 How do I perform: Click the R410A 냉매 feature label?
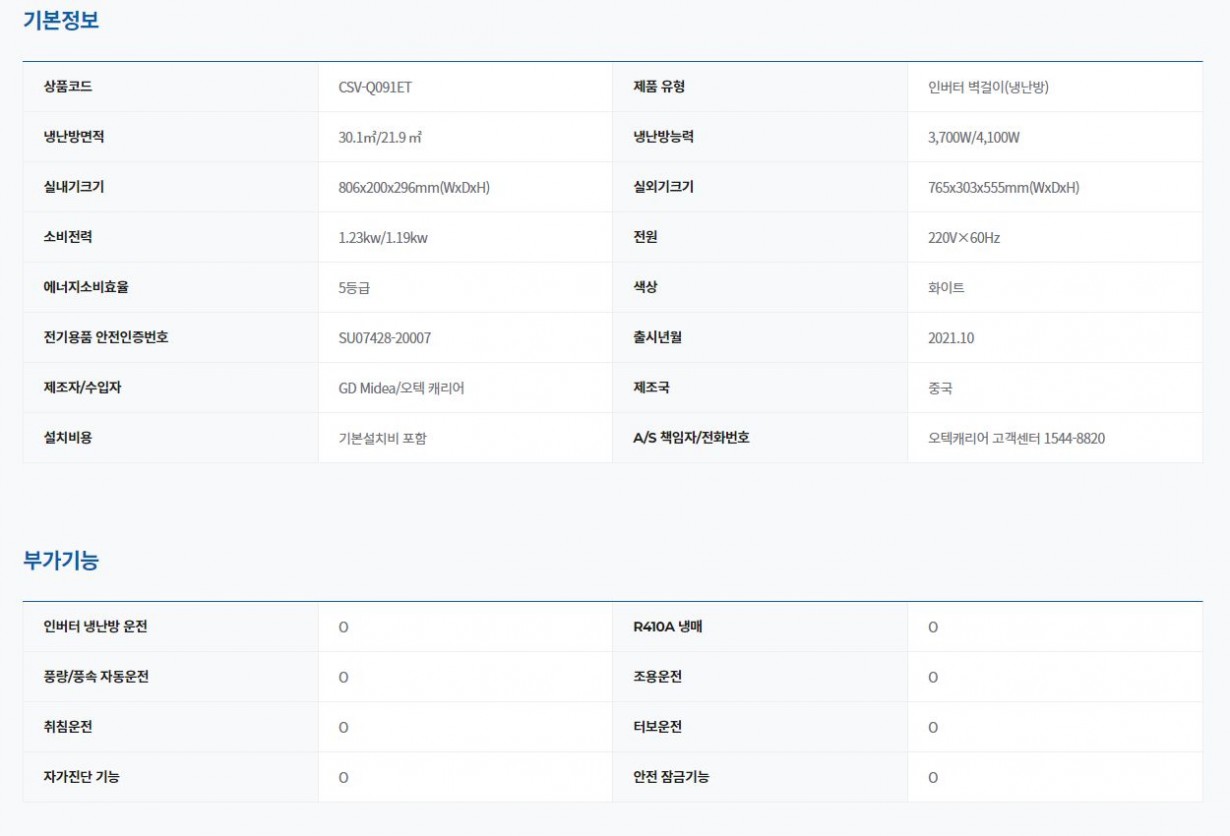pyautogui.click(x=668, y=627)
